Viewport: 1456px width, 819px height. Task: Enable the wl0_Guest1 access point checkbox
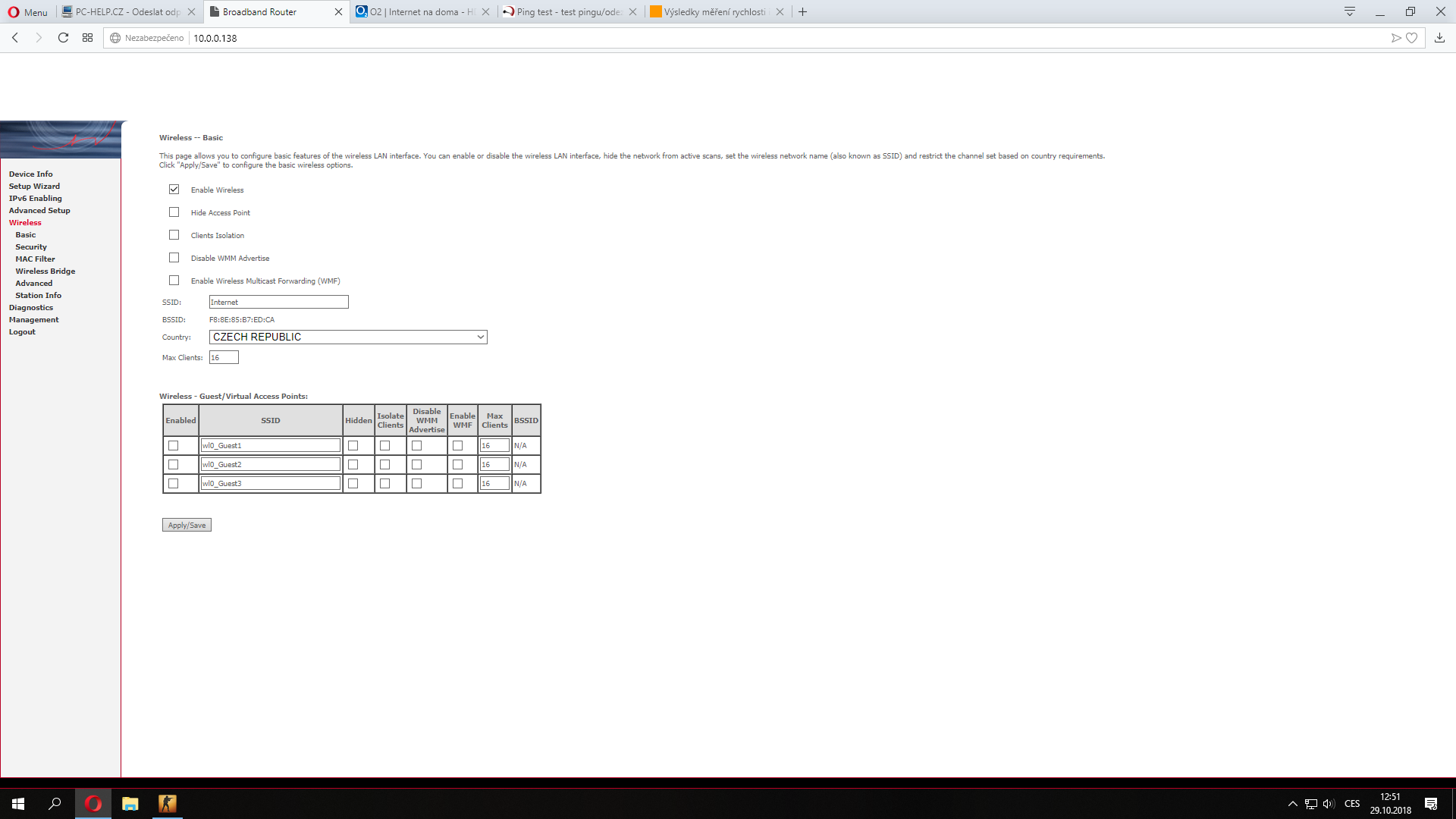[174, 446]
